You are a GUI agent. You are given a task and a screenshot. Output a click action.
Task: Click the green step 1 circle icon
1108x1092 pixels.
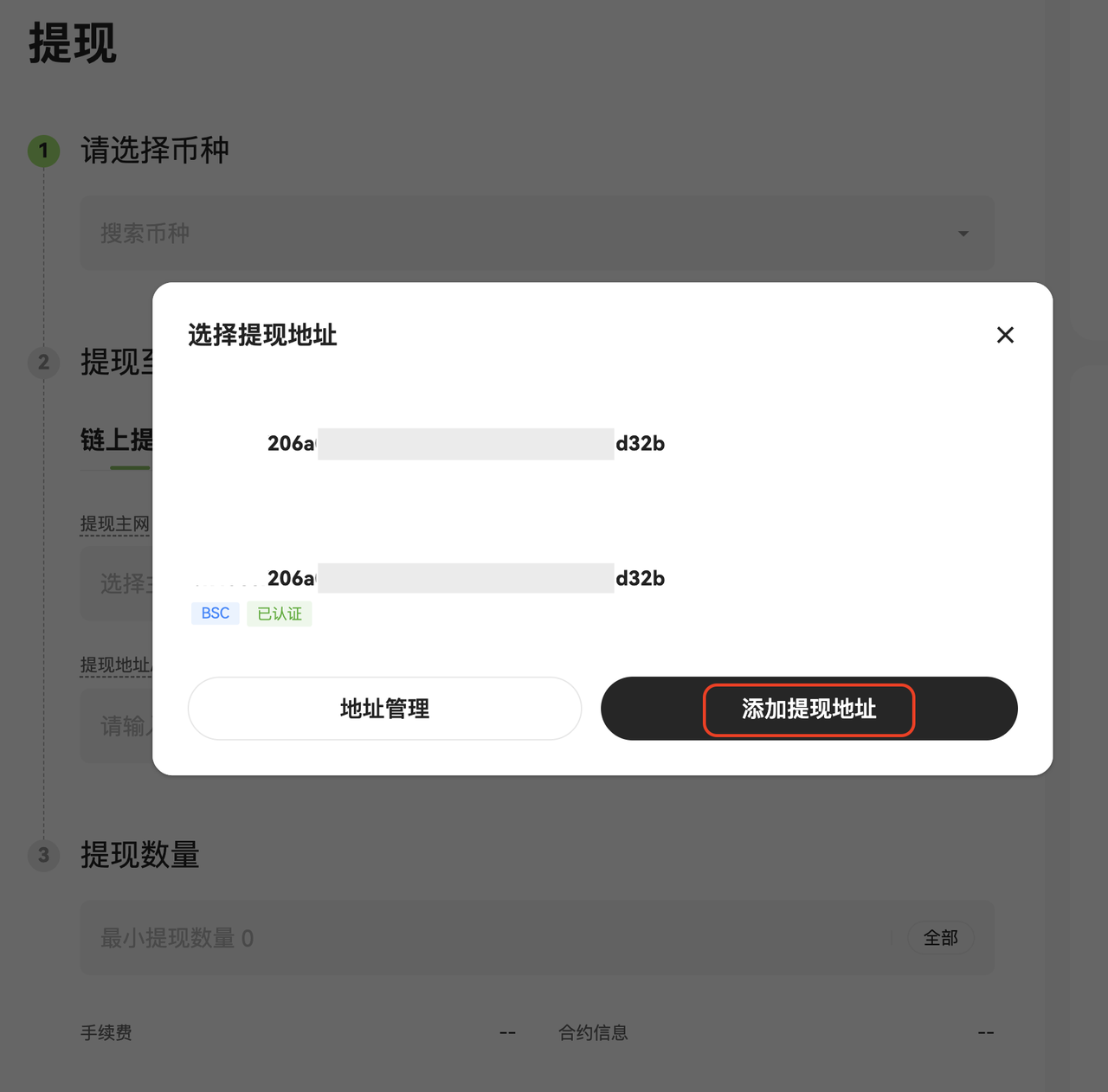[43, 151]
